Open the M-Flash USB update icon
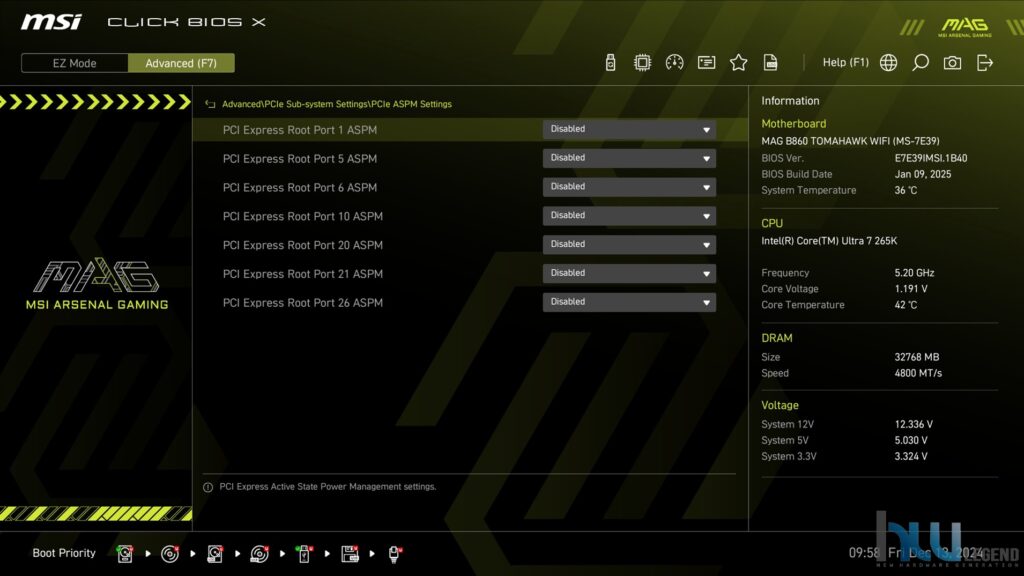 point(610,63)
